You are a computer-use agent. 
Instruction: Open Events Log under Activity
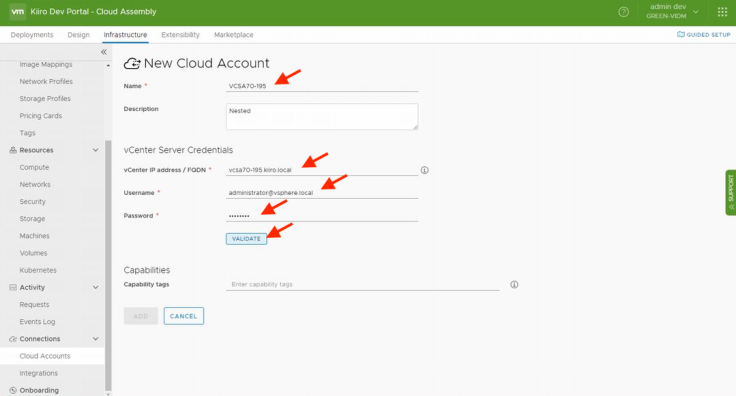point(37,322)
